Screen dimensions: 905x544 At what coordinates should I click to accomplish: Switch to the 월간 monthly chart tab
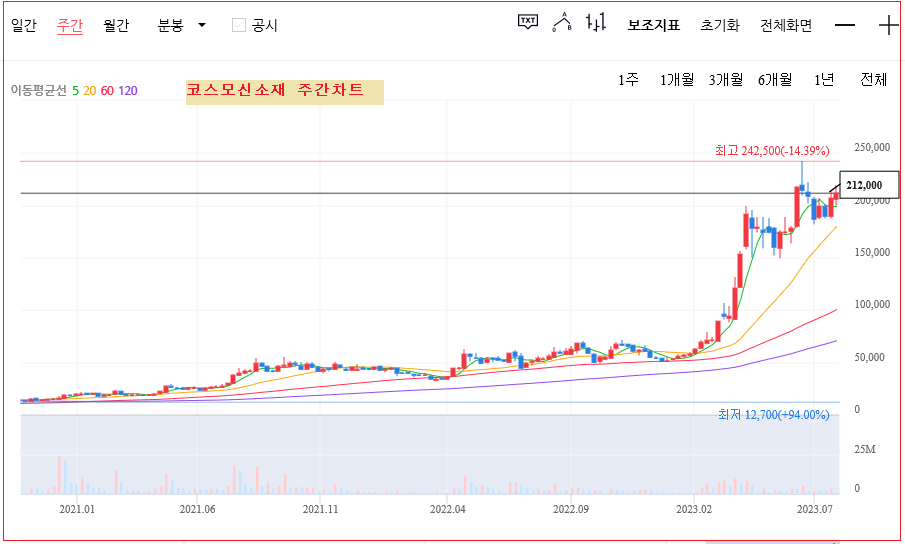click(116, 25)
